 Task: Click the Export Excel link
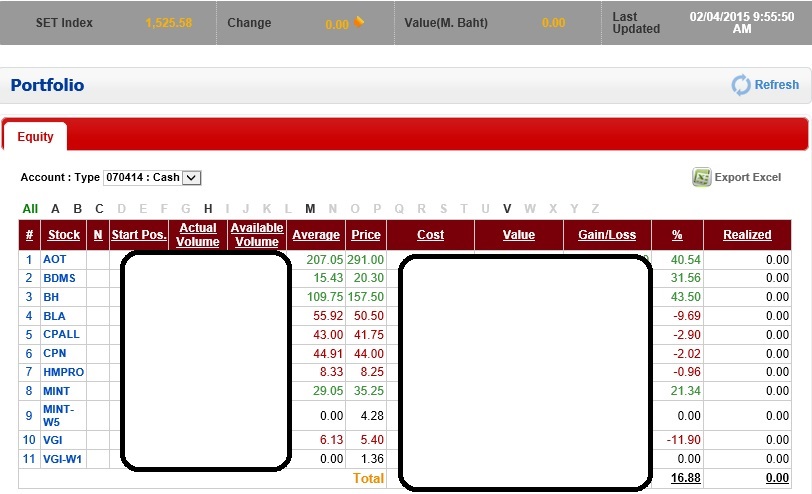point(747,177)
